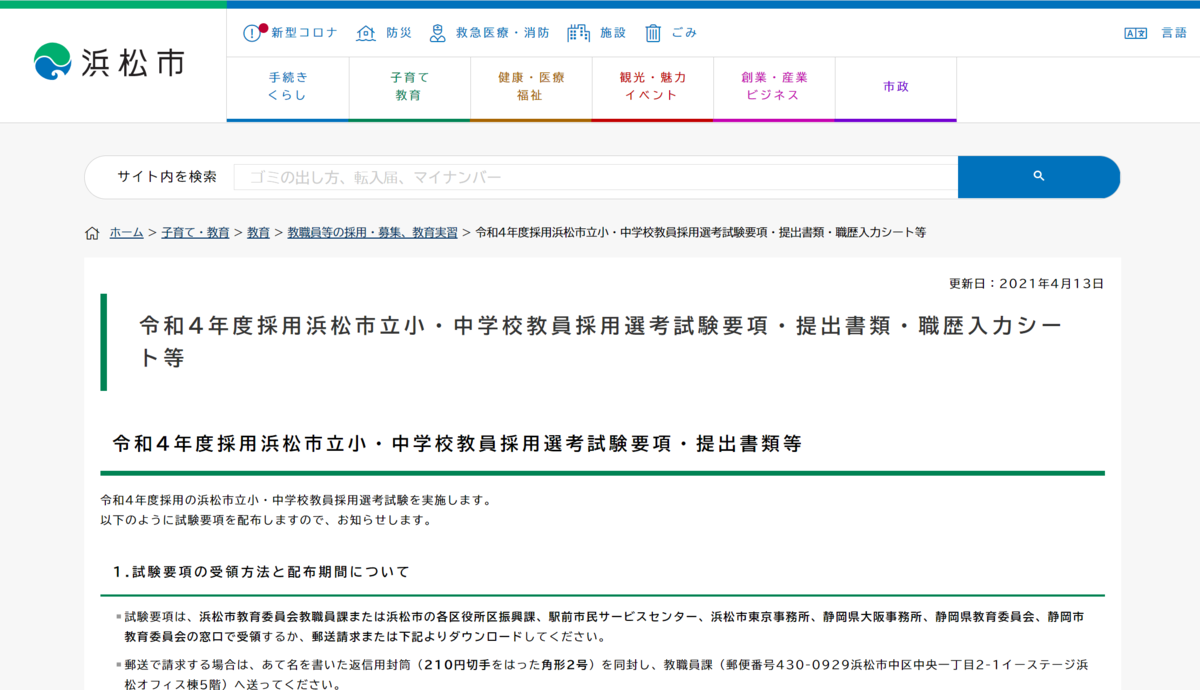Click the final breadcrumb page title text
Image resolution: width=1200 pixels, height=690 pixels.
pos(700,232)
